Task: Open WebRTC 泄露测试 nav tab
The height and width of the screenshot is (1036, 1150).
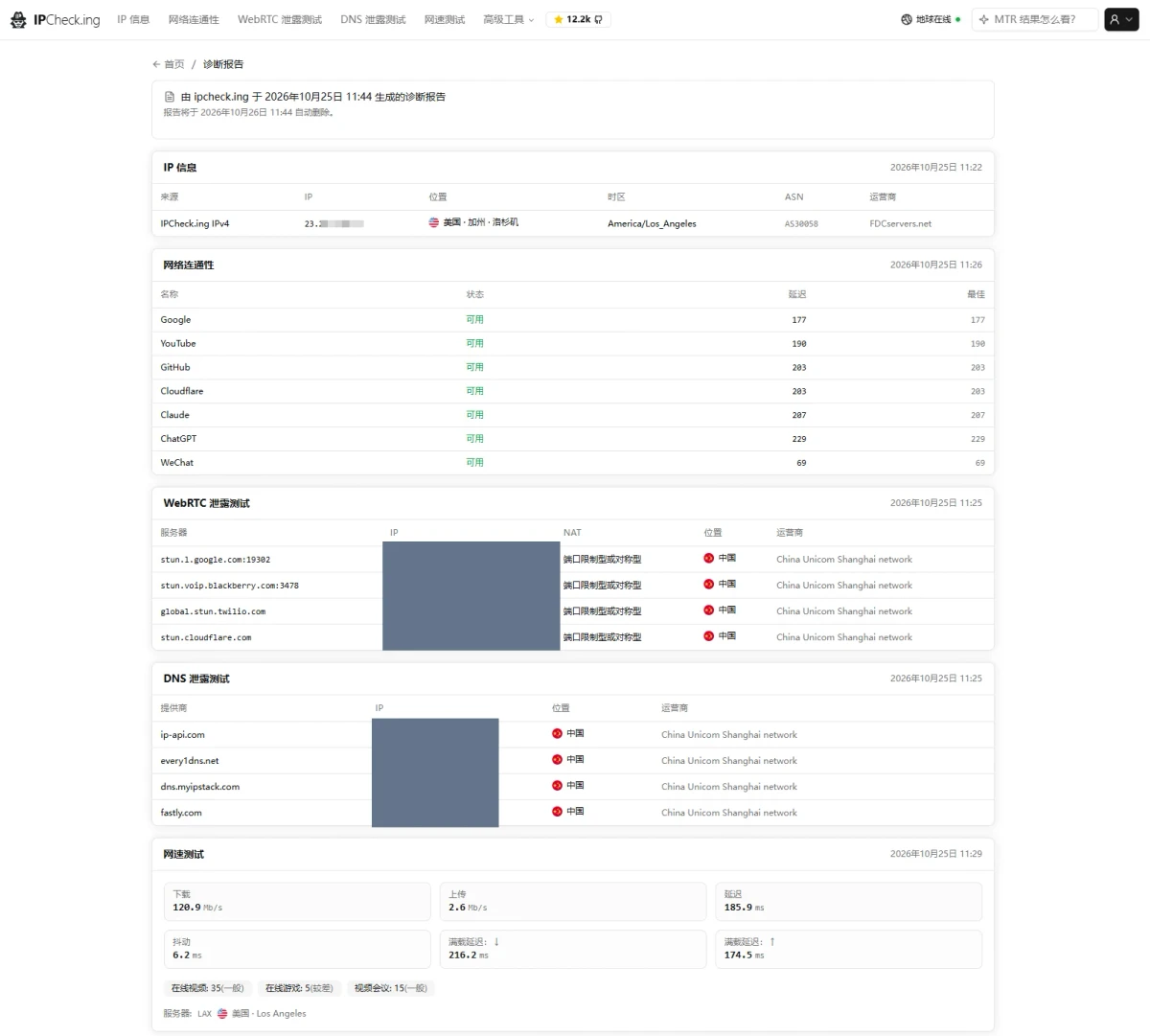Action: point(280,19)
